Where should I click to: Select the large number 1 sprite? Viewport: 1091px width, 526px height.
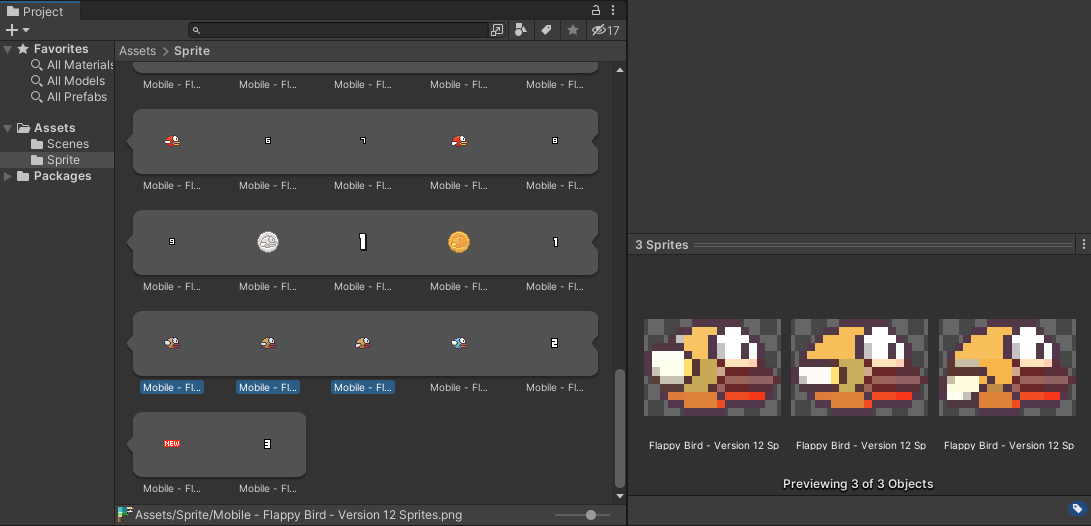tap(363, 242)
